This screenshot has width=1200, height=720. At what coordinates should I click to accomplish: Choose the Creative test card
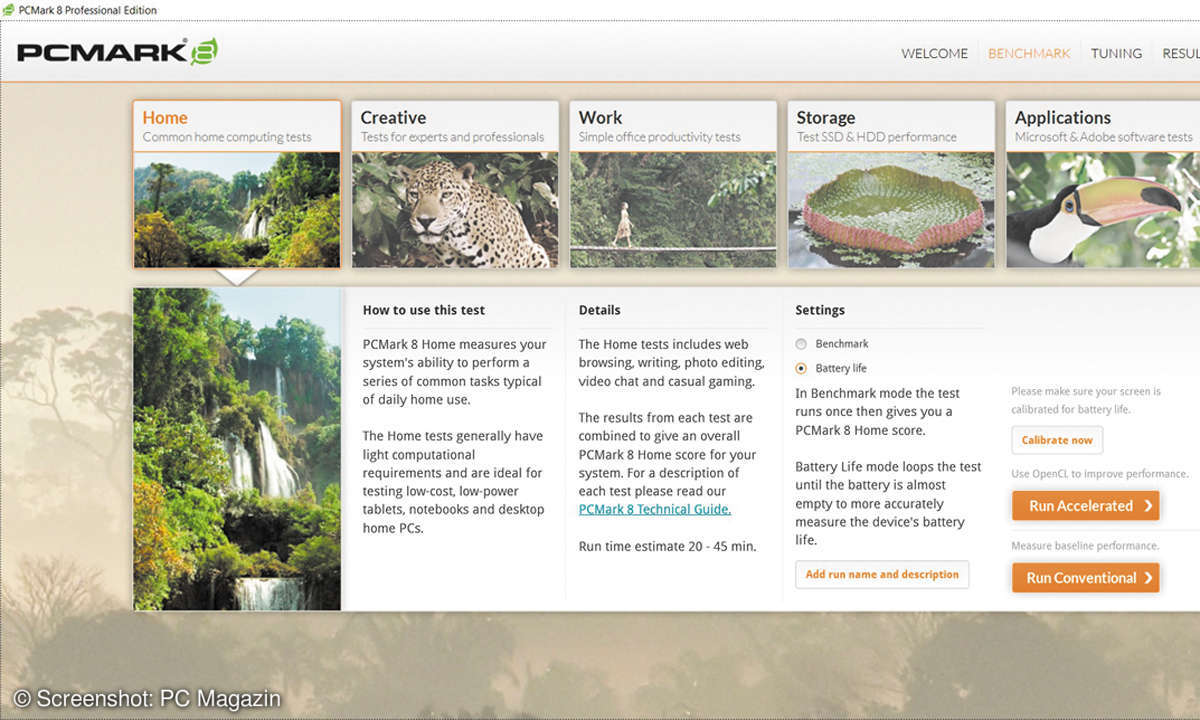(455, 184)
